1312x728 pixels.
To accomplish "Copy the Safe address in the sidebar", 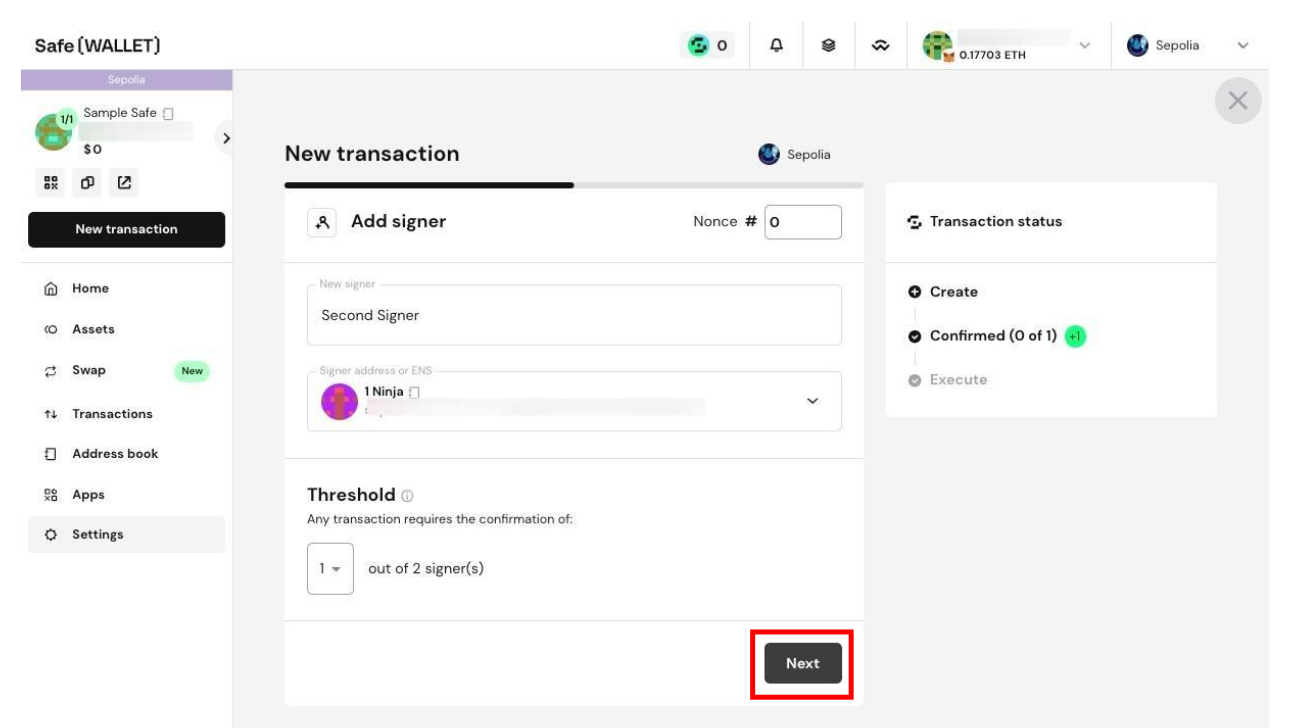I will point(88,183).
